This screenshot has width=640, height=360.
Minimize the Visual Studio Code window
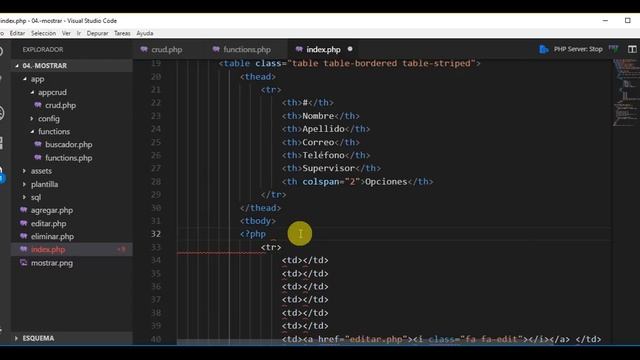click(605, 20)
